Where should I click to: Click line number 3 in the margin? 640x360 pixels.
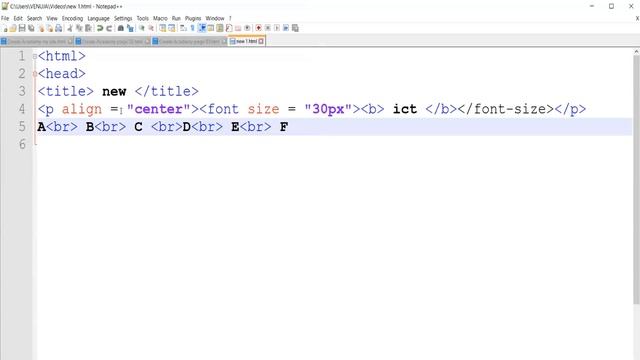coord(22,91)
